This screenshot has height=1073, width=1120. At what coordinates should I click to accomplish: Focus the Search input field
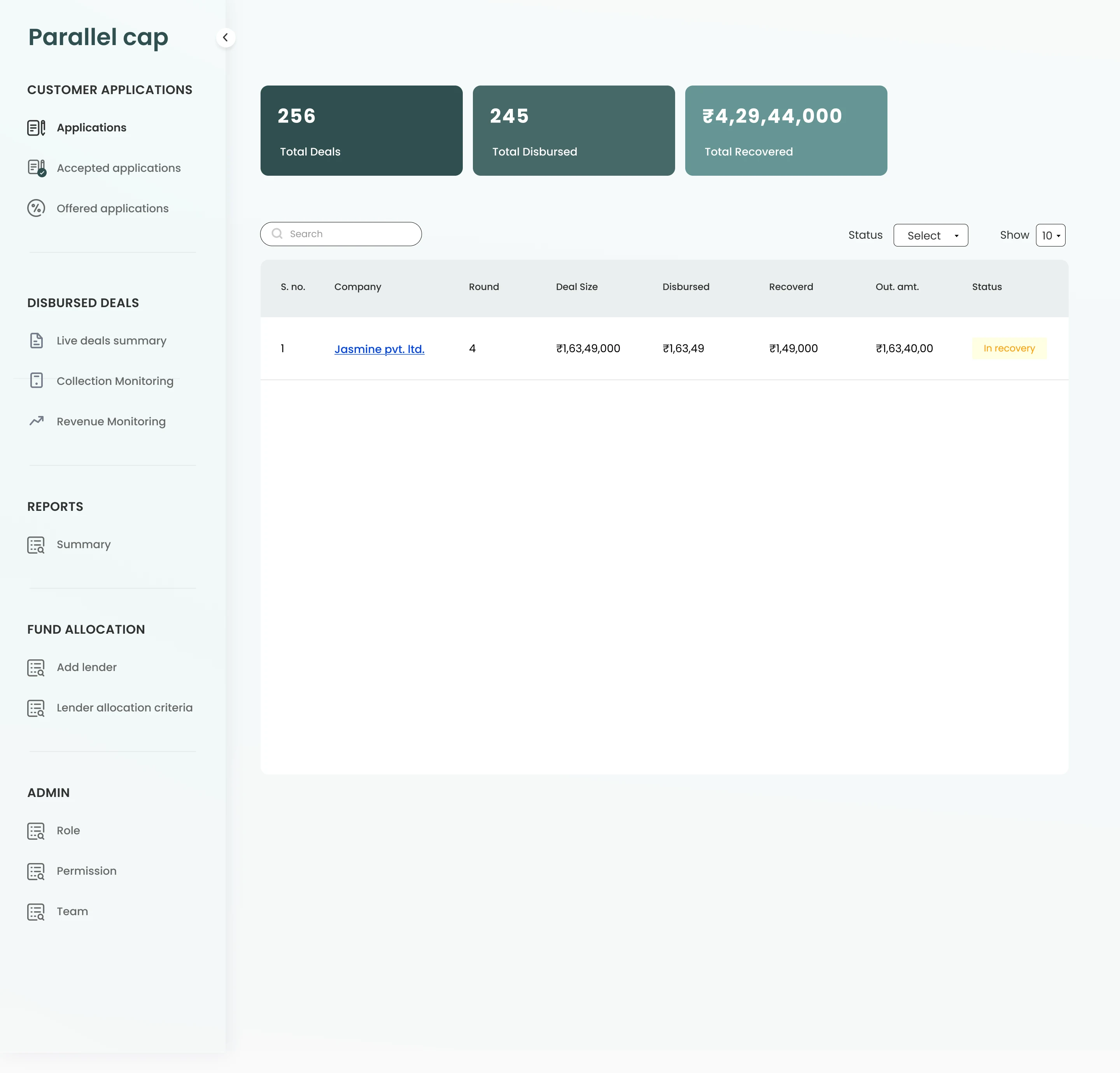[341, 234]
